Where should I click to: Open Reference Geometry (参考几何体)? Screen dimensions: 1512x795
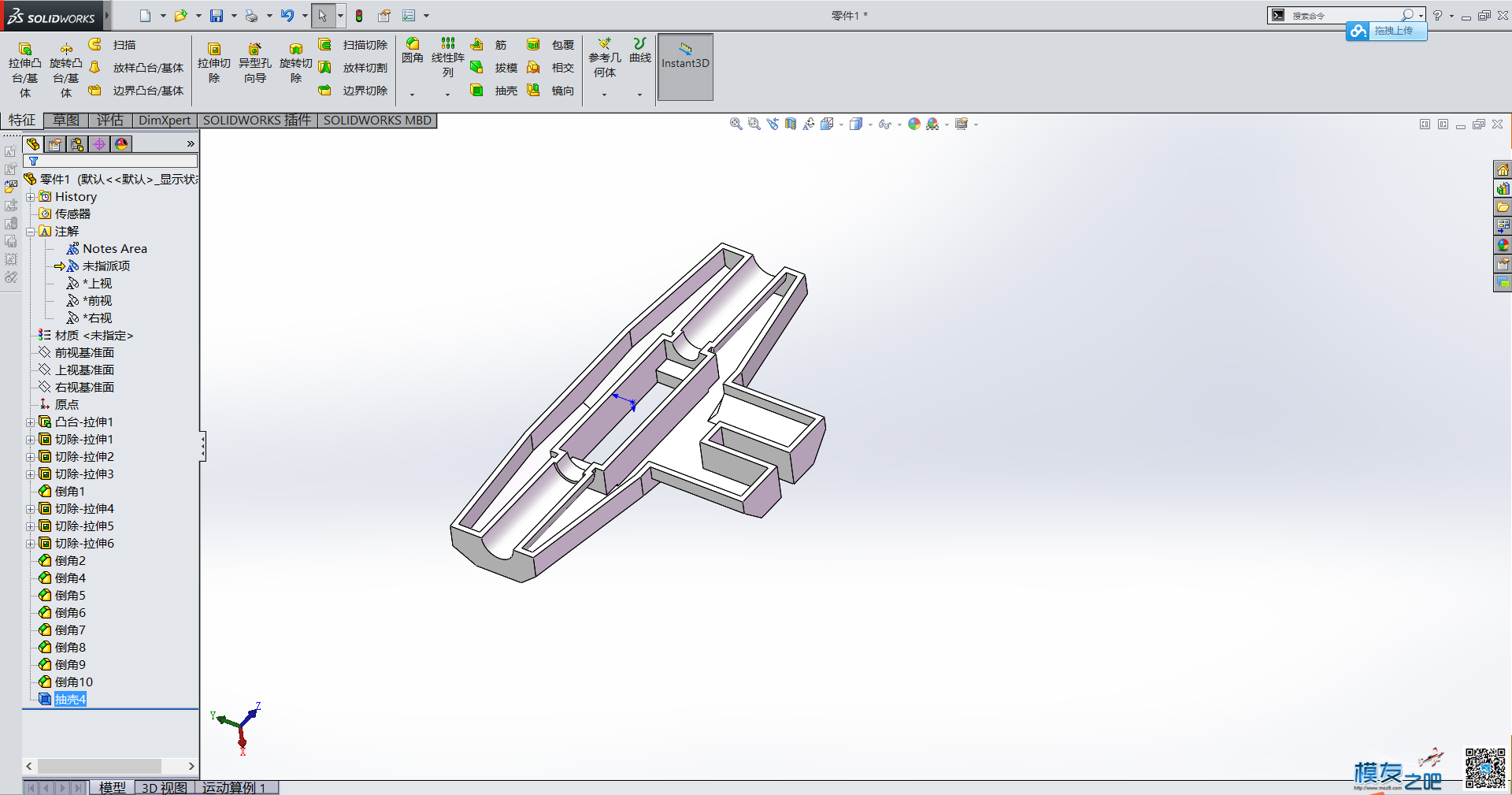pos(604,58)
